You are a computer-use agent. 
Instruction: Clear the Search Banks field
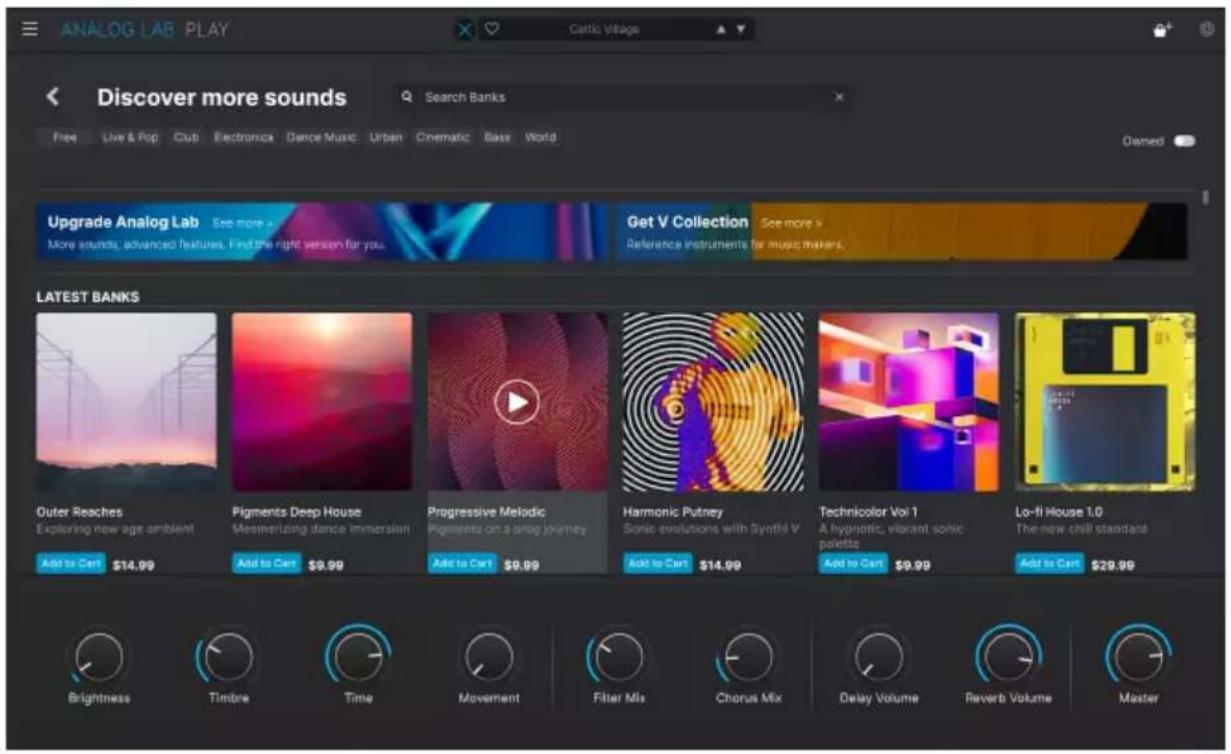pos(839,97)
